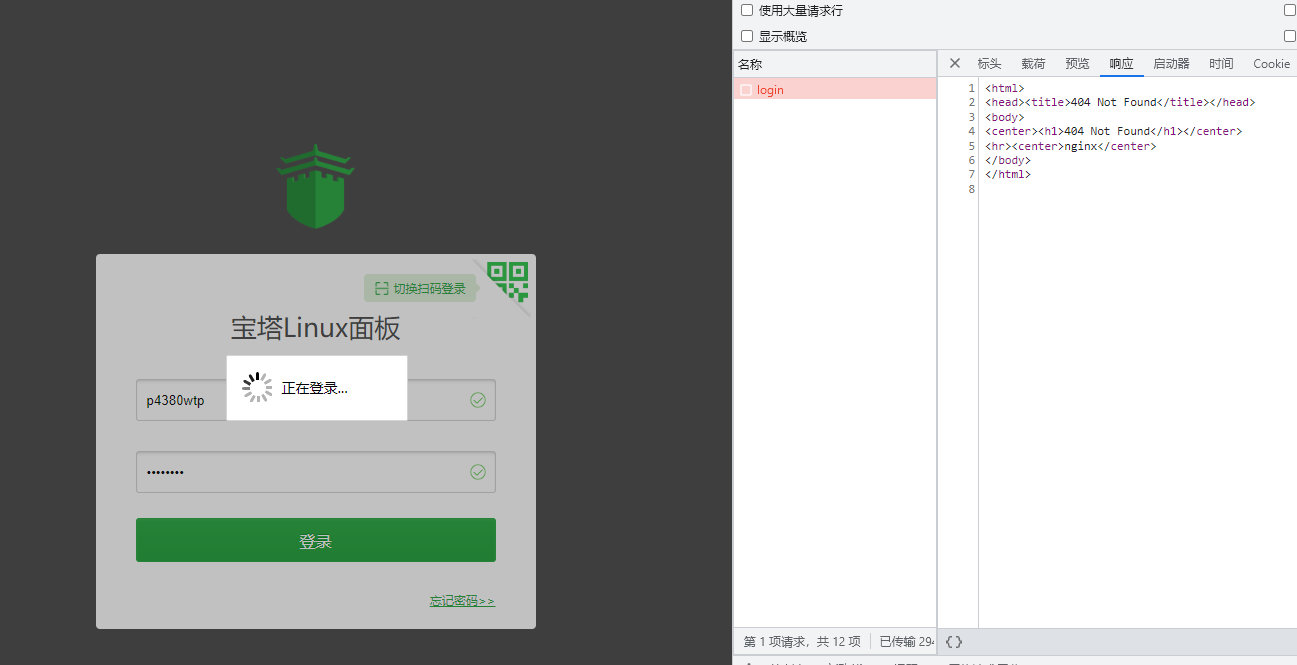Click the nginx response line
Viewport: 1297px width, 665px height.
(1070, 146)
